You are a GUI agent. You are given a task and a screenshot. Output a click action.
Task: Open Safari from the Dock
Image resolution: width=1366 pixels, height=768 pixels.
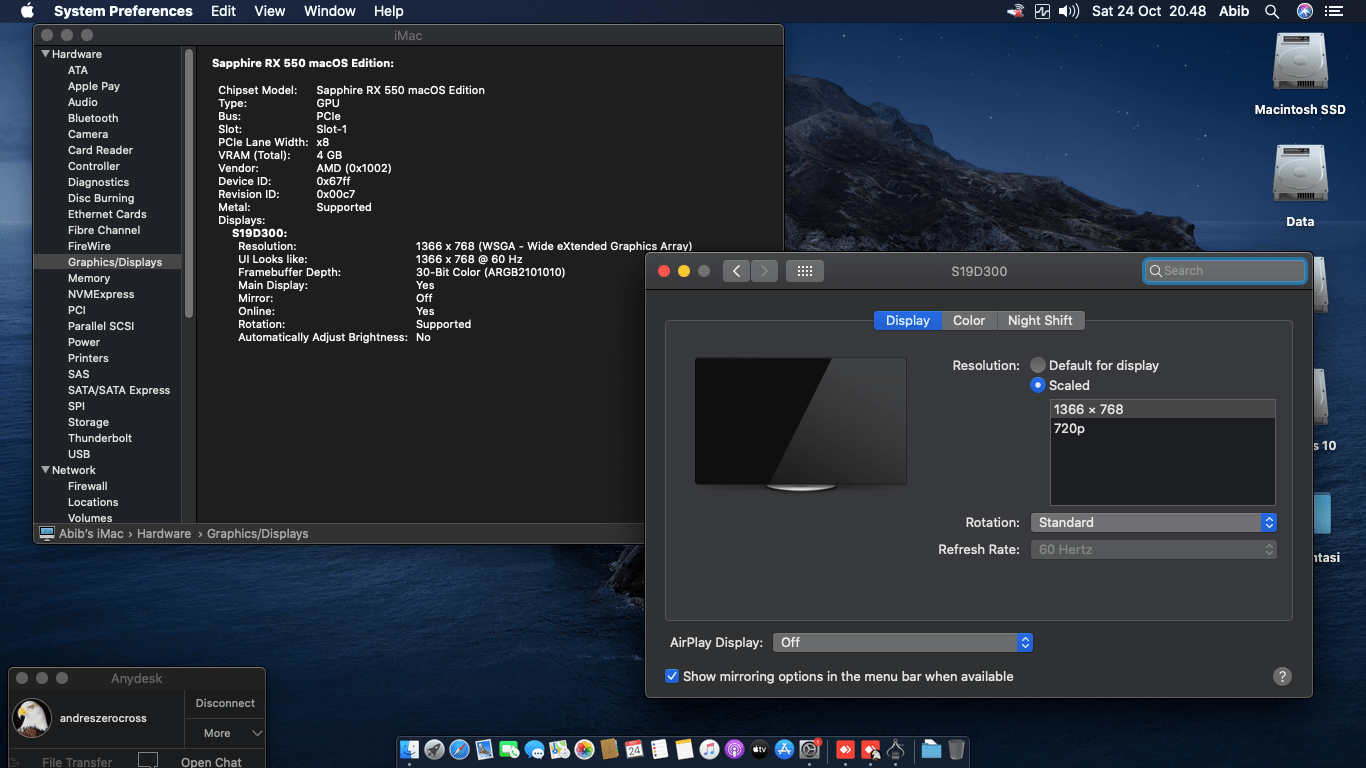459,749
